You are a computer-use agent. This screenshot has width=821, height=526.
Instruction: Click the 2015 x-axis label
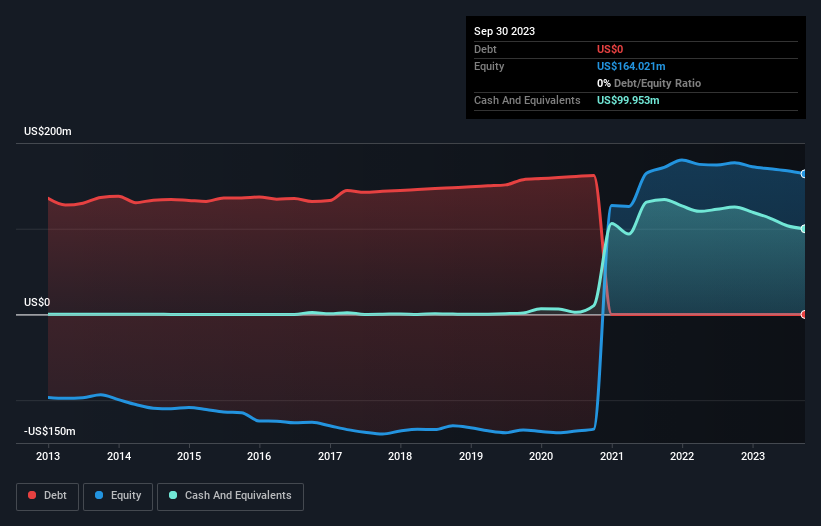(x=189, y=456)
